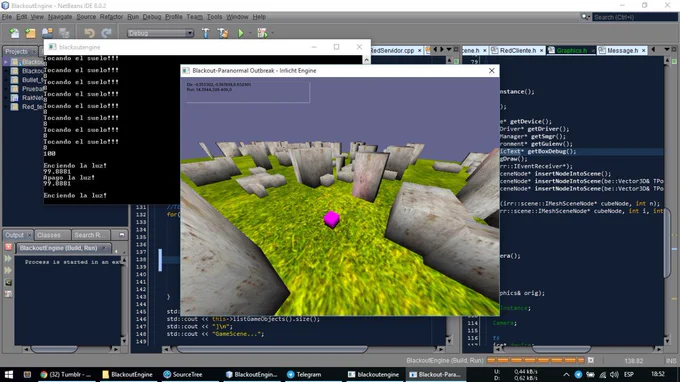Open the File menu
This screenshot has height=382, width=680.
[x=7, y=17]
